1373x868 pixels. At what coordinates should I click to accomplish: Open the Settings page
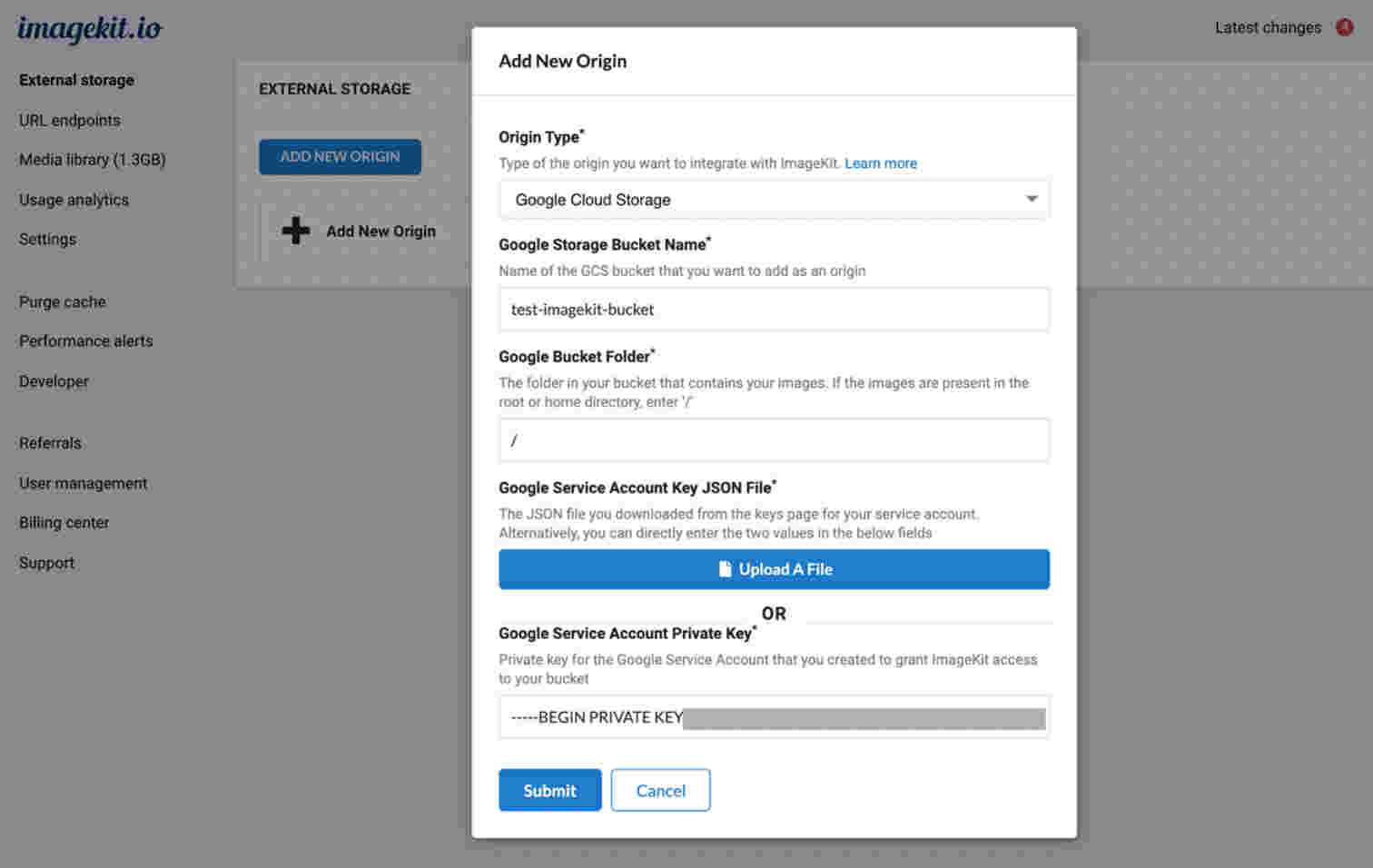47,239
